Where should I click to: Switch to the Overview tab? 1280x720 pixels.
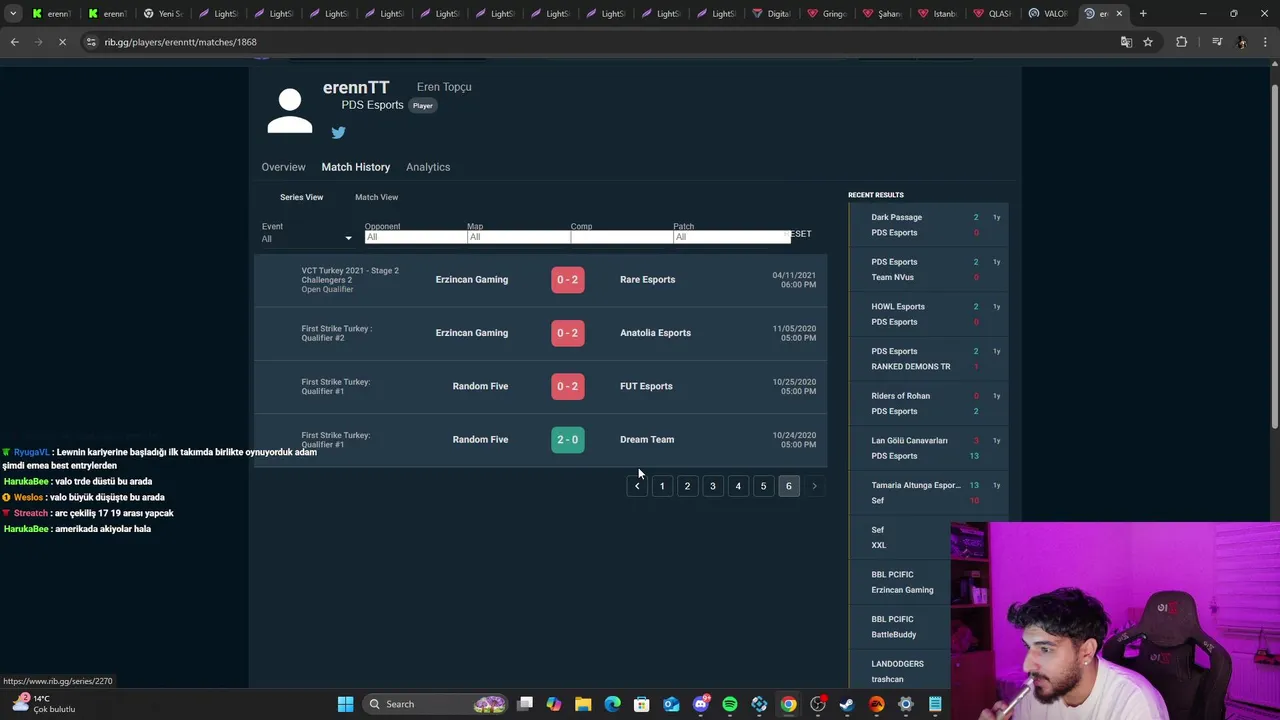(283, 167)
